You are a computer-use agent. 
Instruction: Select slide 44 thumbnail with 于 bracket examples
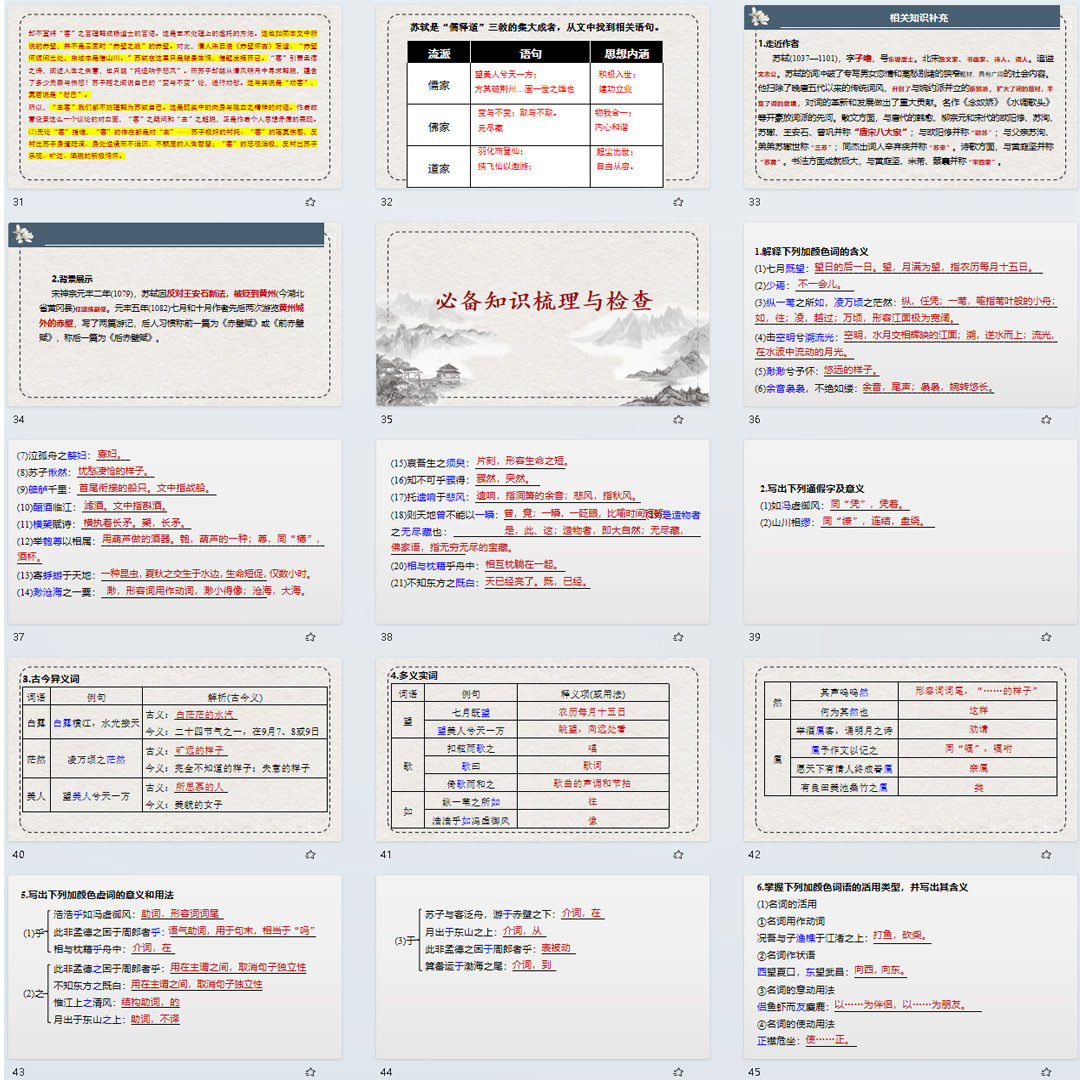[x=543, y=967]
